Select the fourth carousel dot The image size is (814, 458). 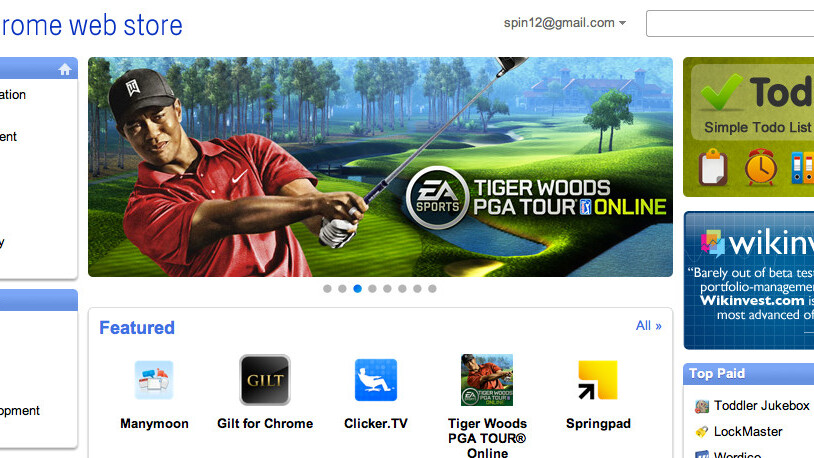click(372, 289)
